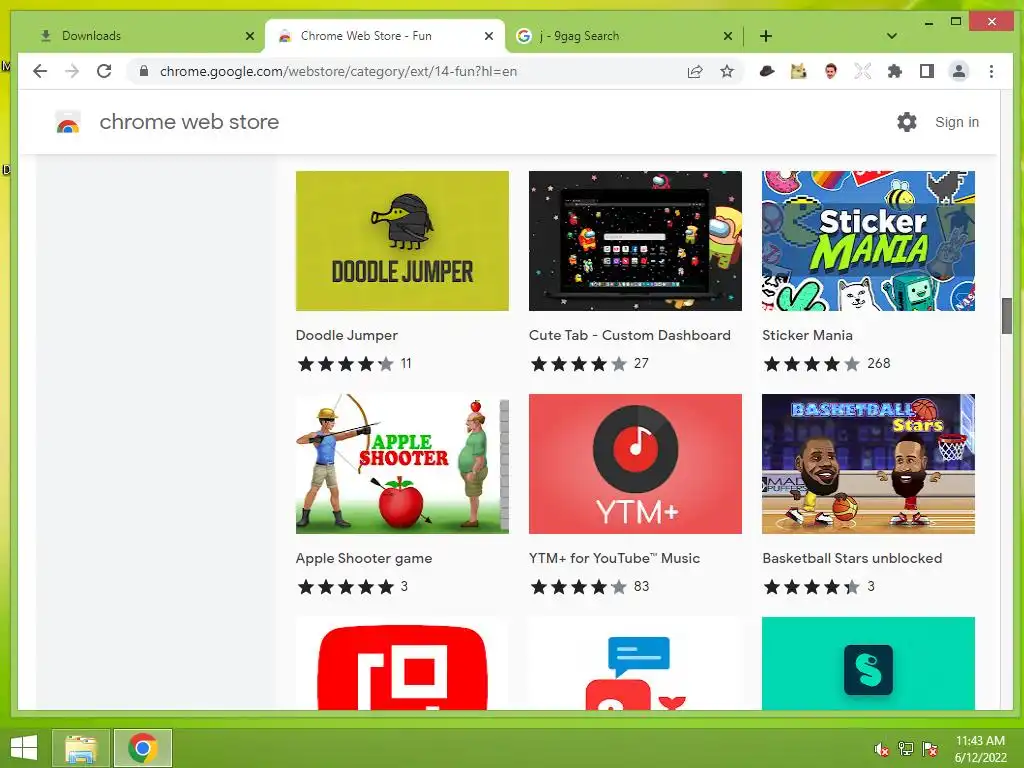Open Action Center flag icon
Screen dimensions: 1024x768
(x=930, y=749)
